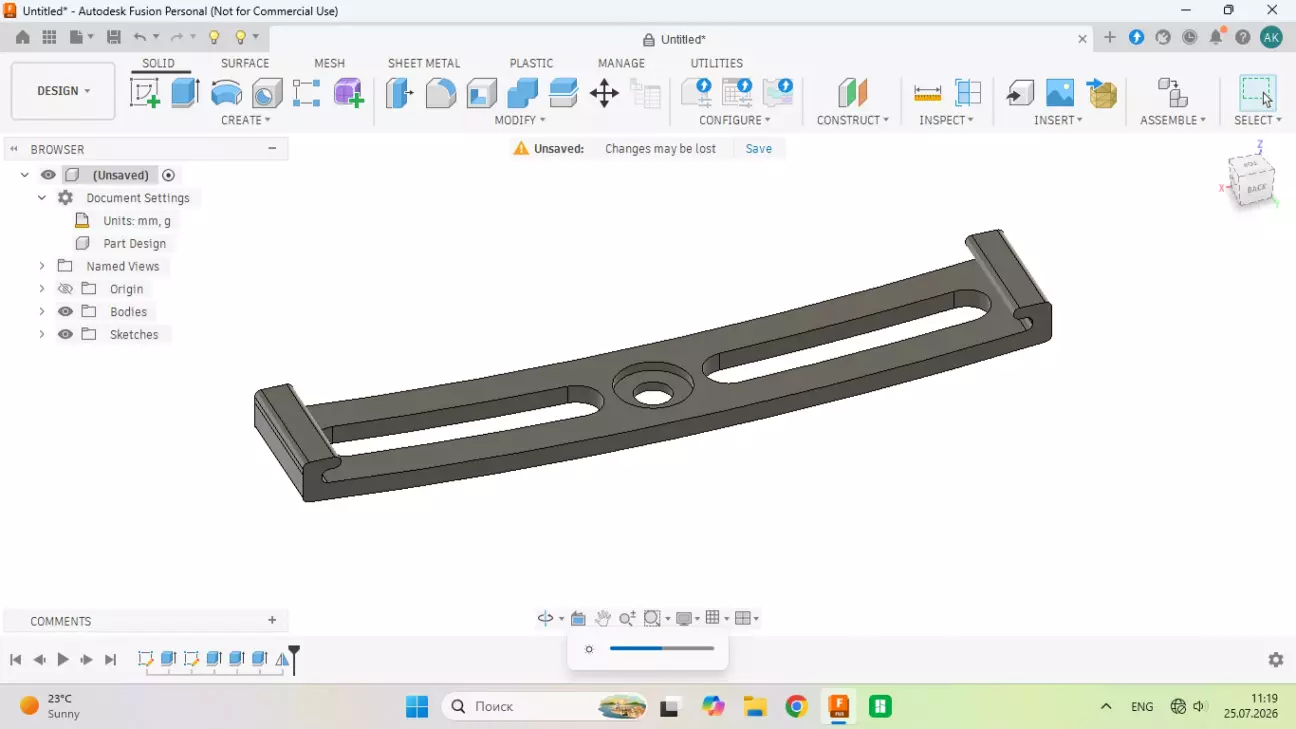Select the Move/Copy tool
The image size is (1296, 729).
tap(604, 94)
